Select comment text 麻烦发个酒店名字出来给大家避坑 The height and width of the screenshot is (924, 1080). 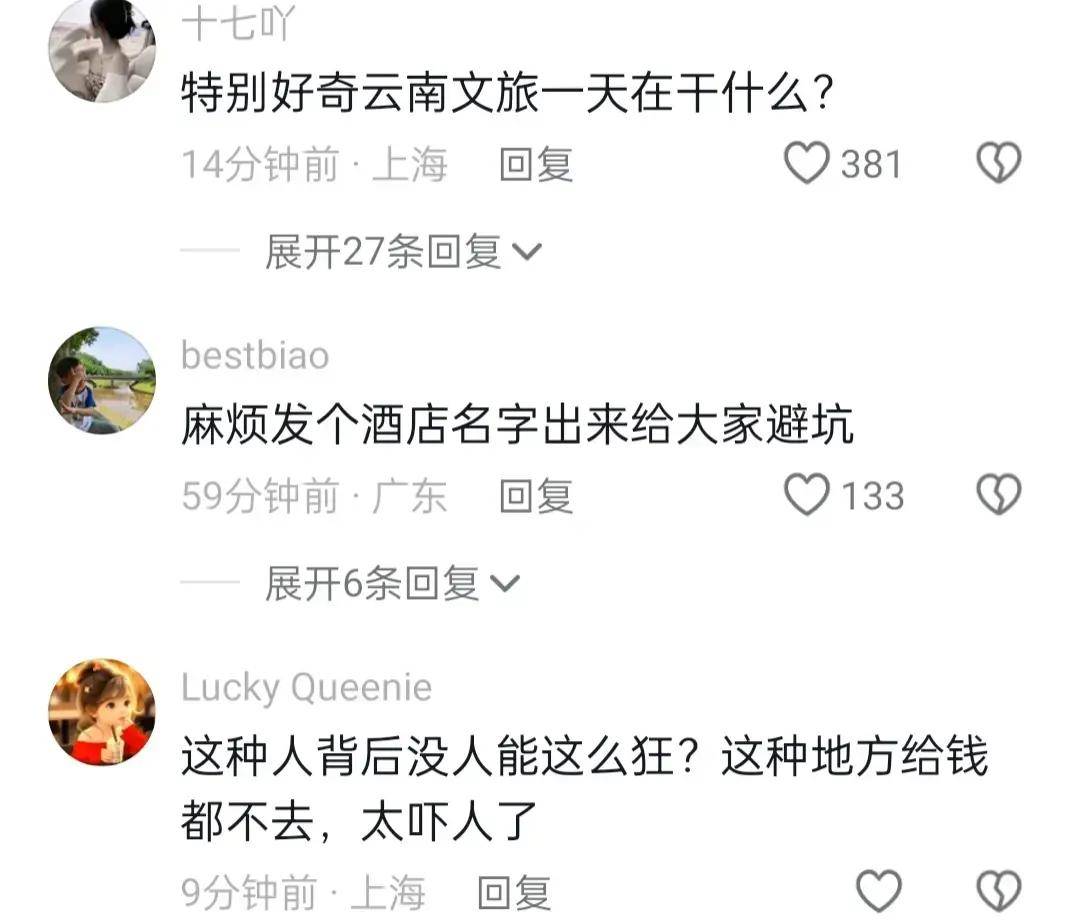517,424
